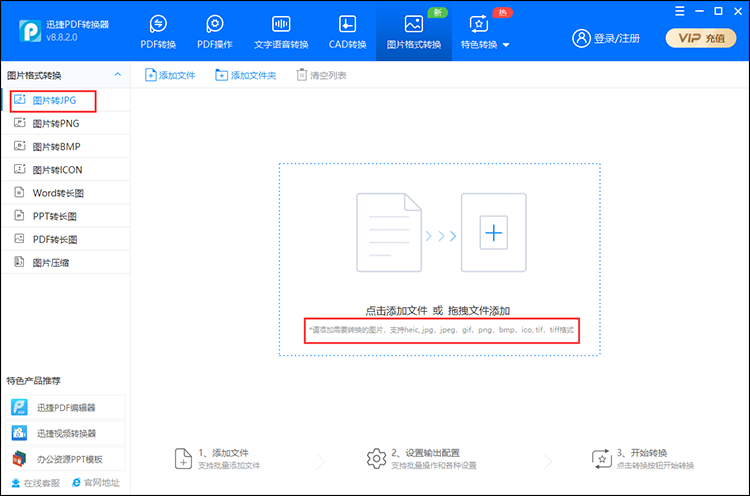
Task: Open the PDF转换 tab
Action: pyautogui.click(x=158, y=32)
